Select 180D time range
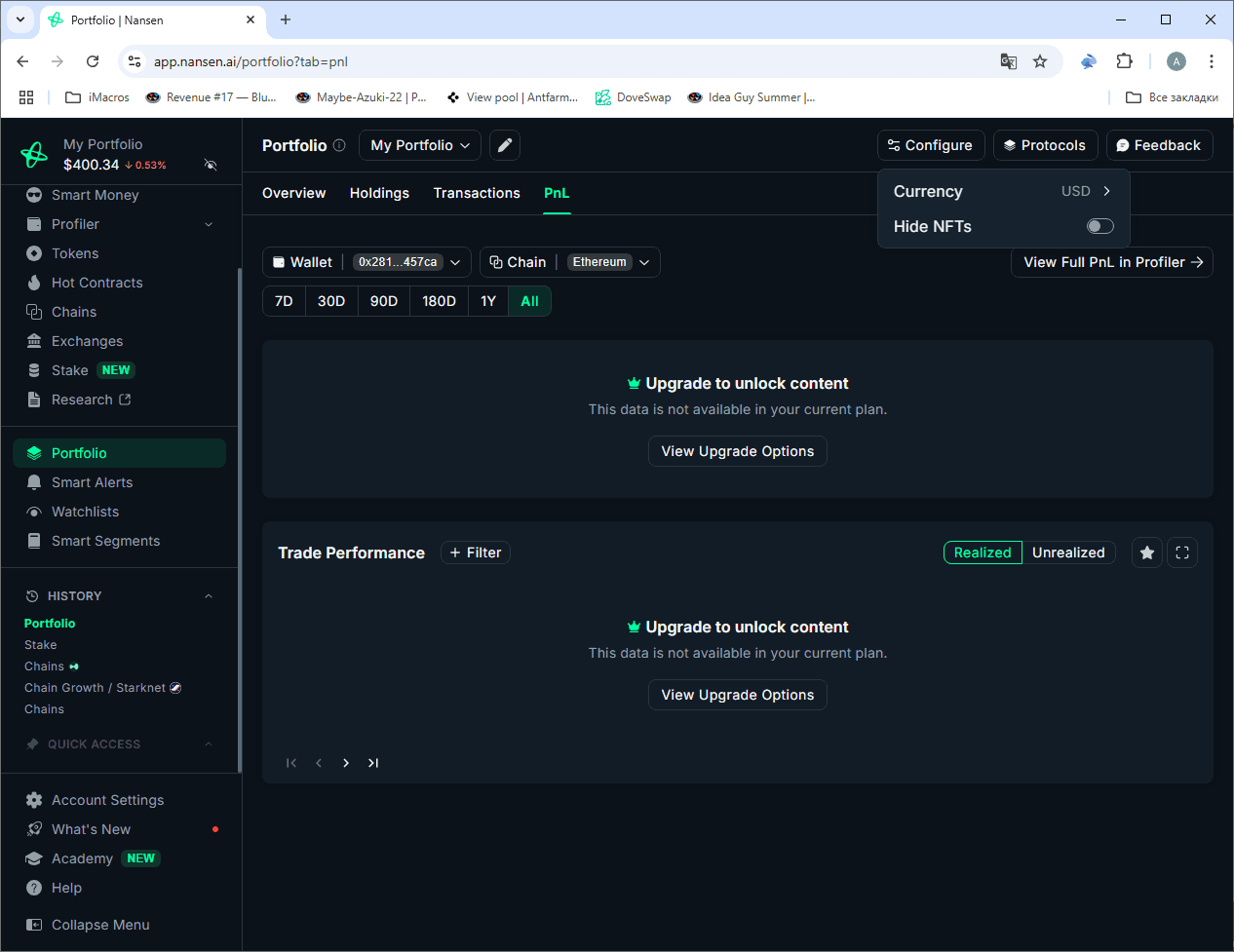 pos(439,301)
